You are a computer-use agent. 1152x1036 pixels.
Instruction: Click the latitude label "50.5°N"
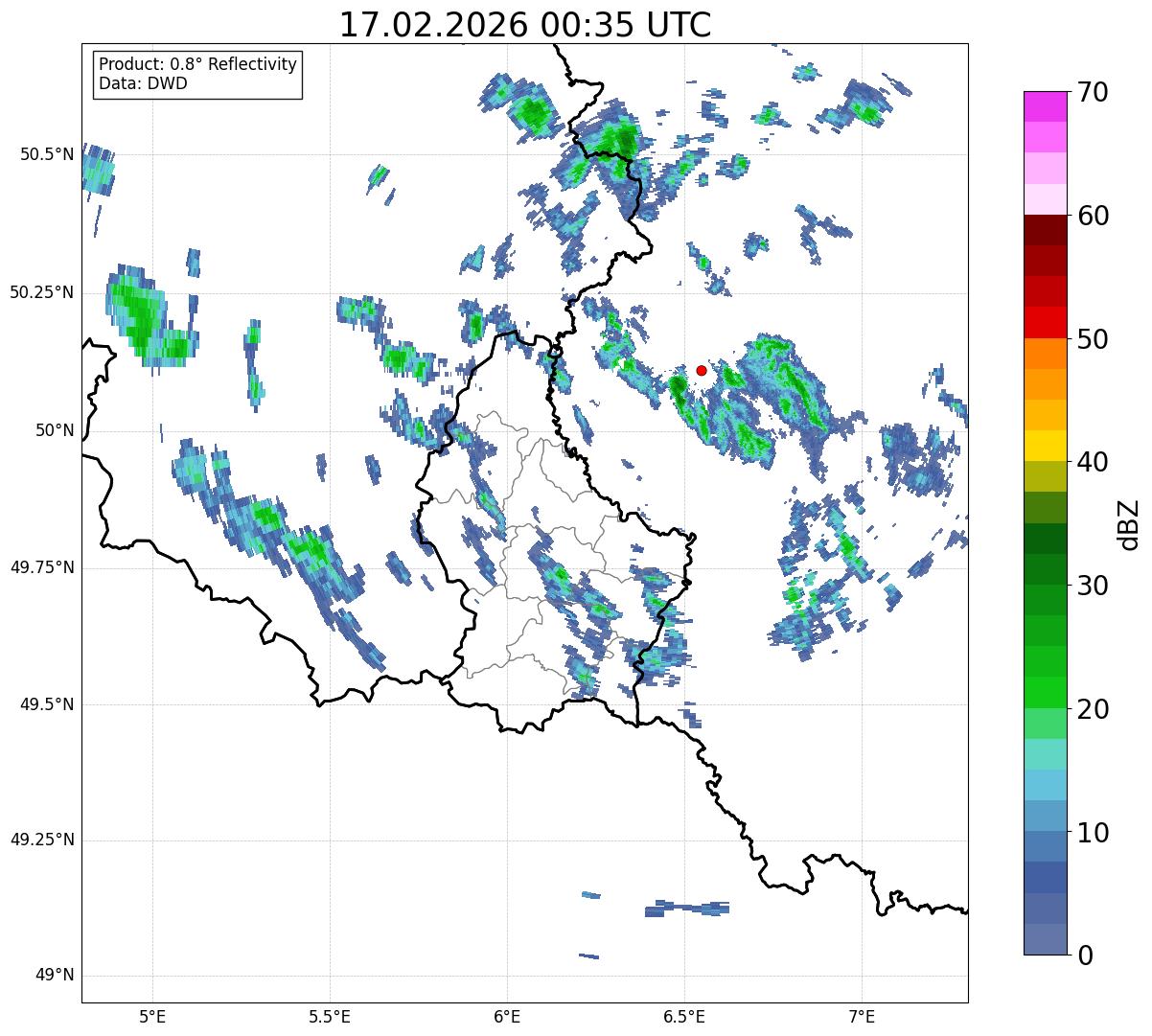(46, 154)
